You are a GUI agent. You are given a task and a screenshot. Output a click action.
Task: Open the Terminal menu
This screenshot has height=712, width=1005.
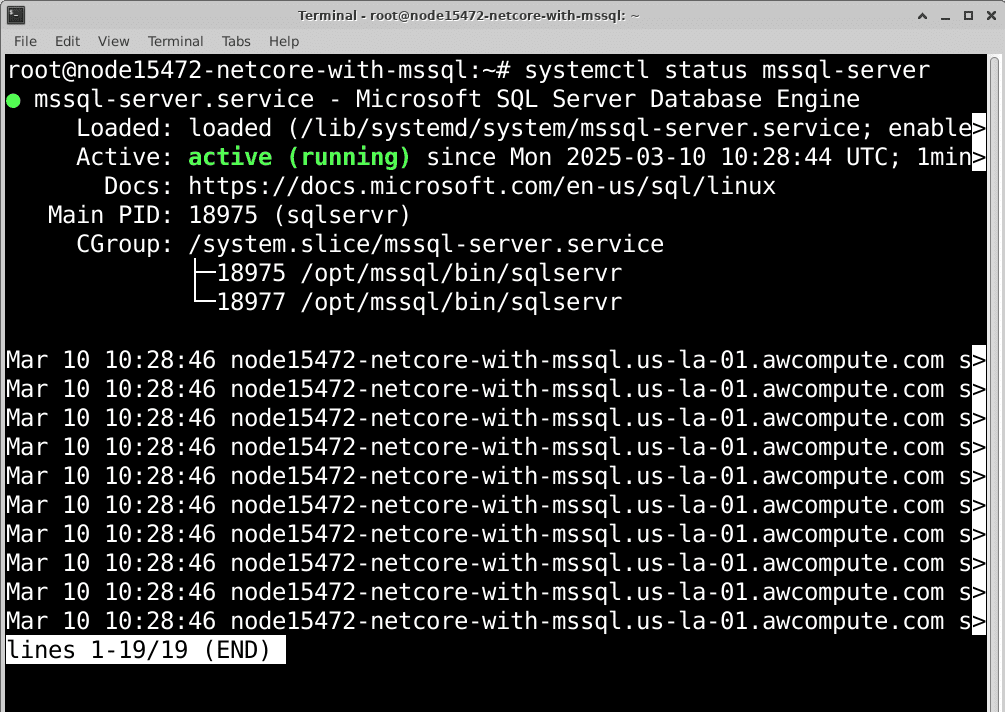click(175, 41)
